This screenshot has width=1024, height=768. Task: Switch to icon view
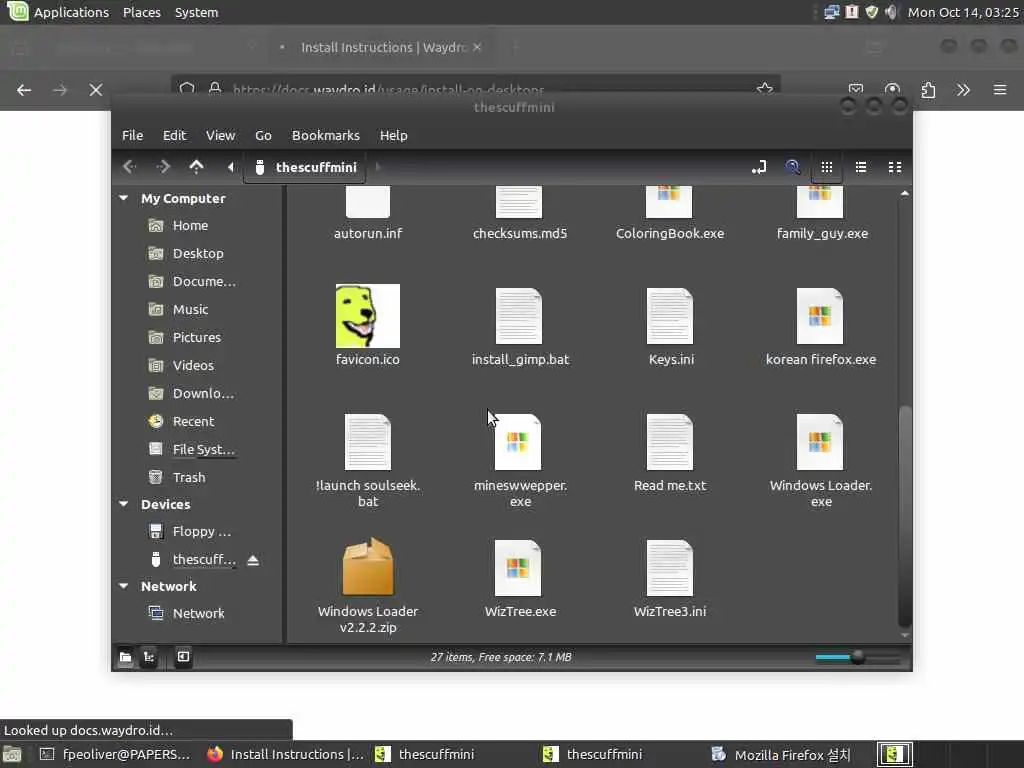pyautogui.click(x=827, y=167)
